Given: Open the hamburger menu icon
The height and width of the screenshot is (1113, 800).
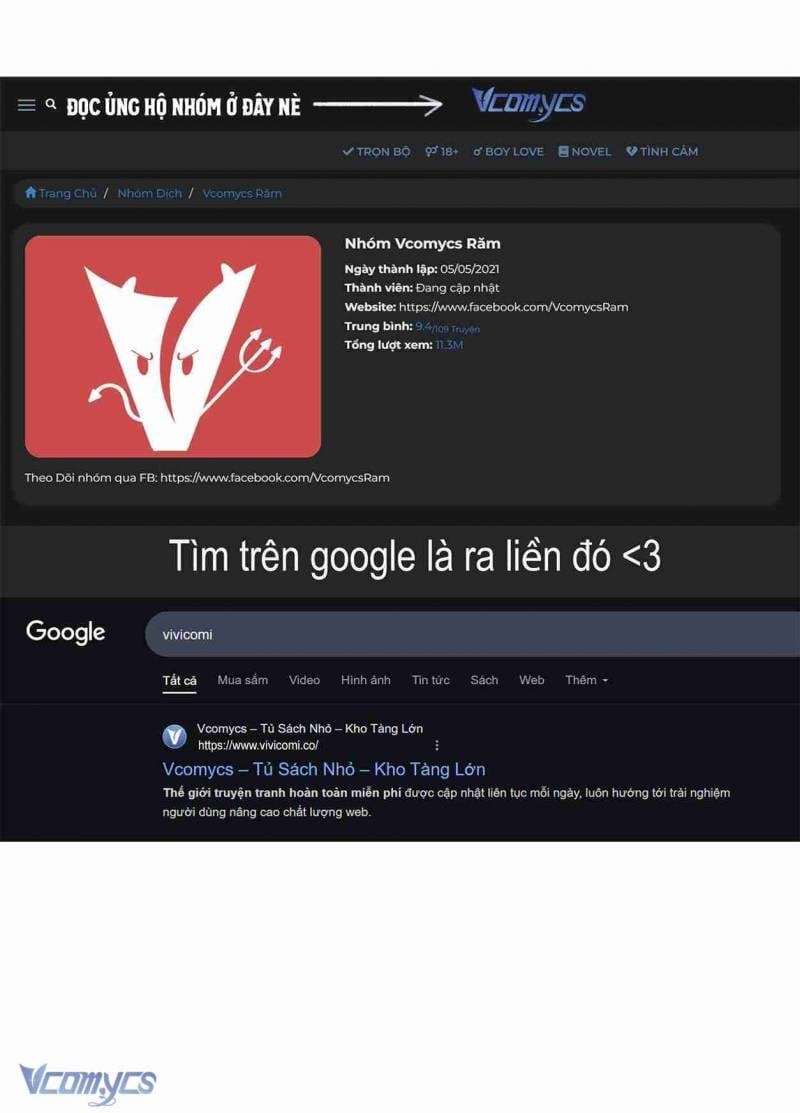Looking at the screenshot, I should (x=26, y=106).
